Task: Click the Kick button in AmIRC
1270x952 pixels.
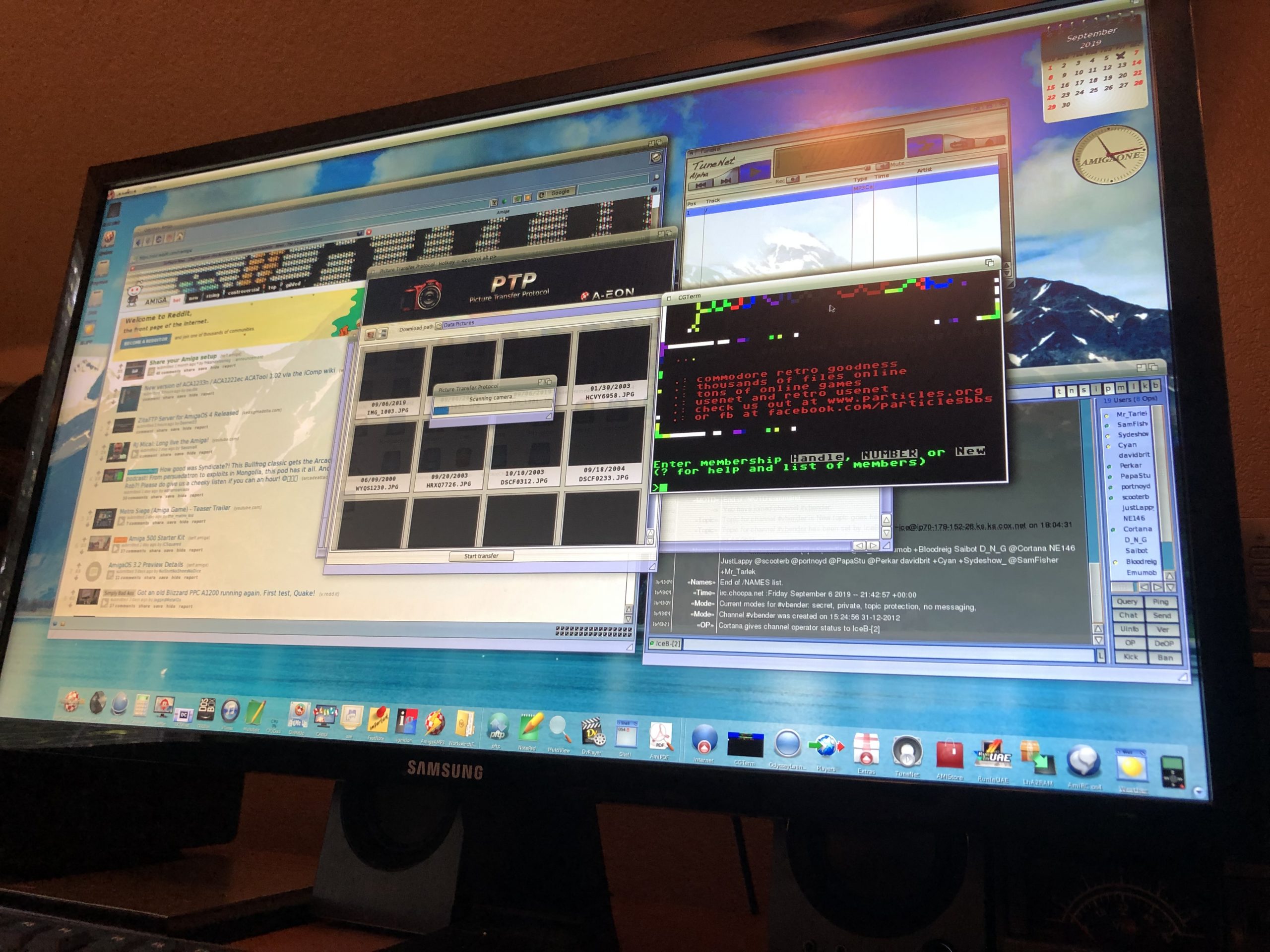Action: (x=1131, y=656)
